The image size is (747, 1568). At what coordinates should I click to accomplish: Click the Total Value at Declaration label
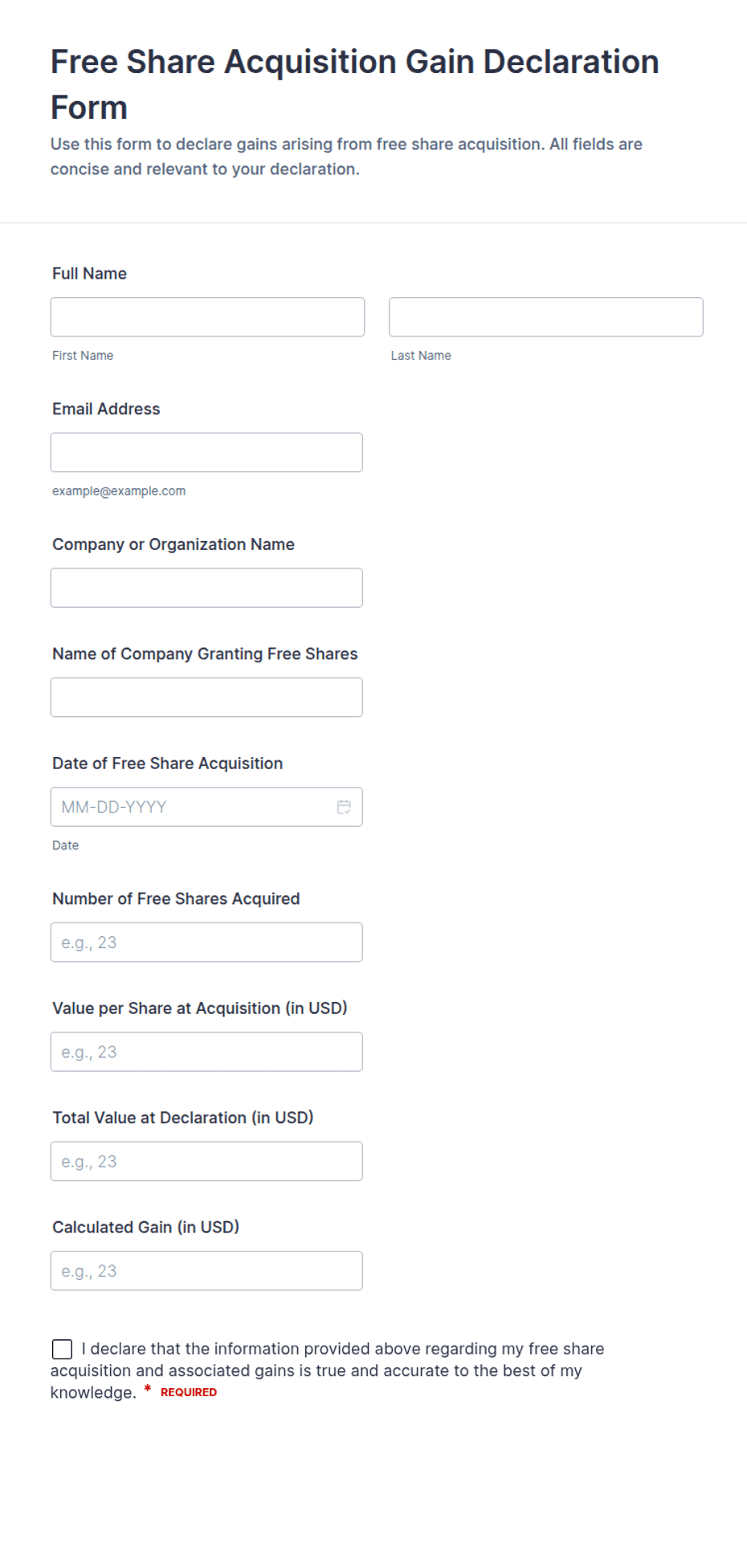[182, 1118]
